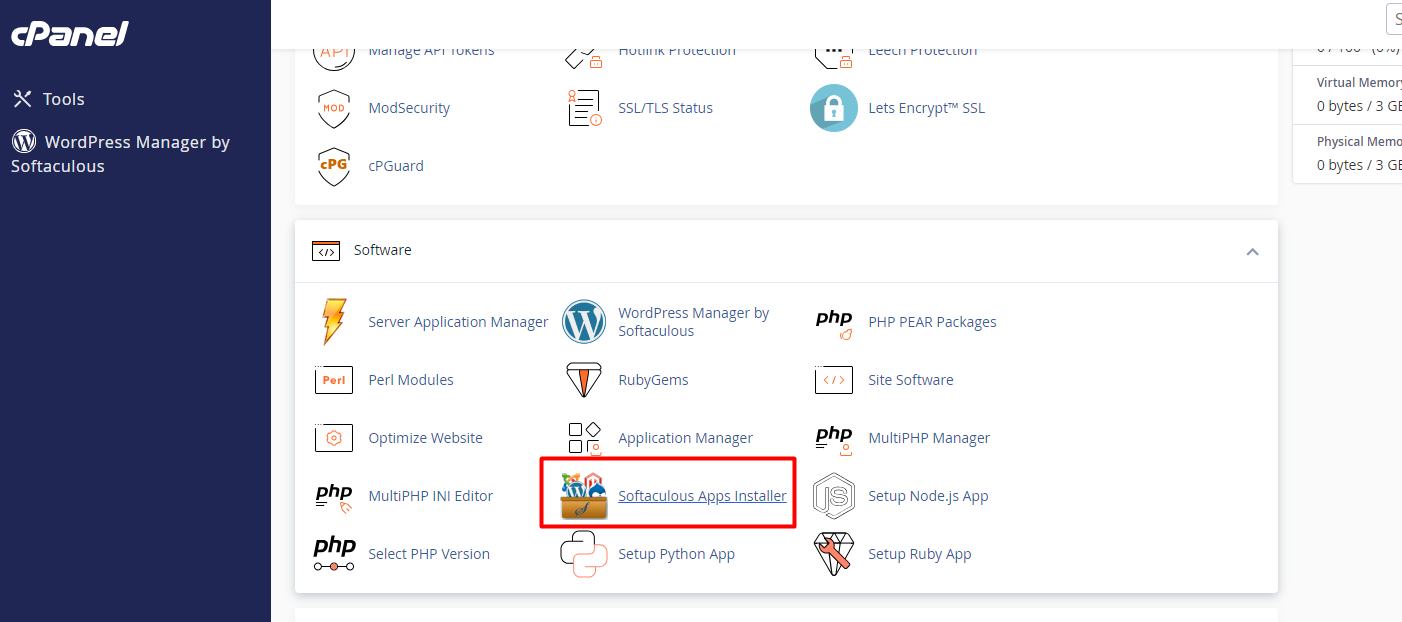Screen dimensions: 1402x622
Task: Open the Setup Ruby App link
Action: [x=920, y=554]
